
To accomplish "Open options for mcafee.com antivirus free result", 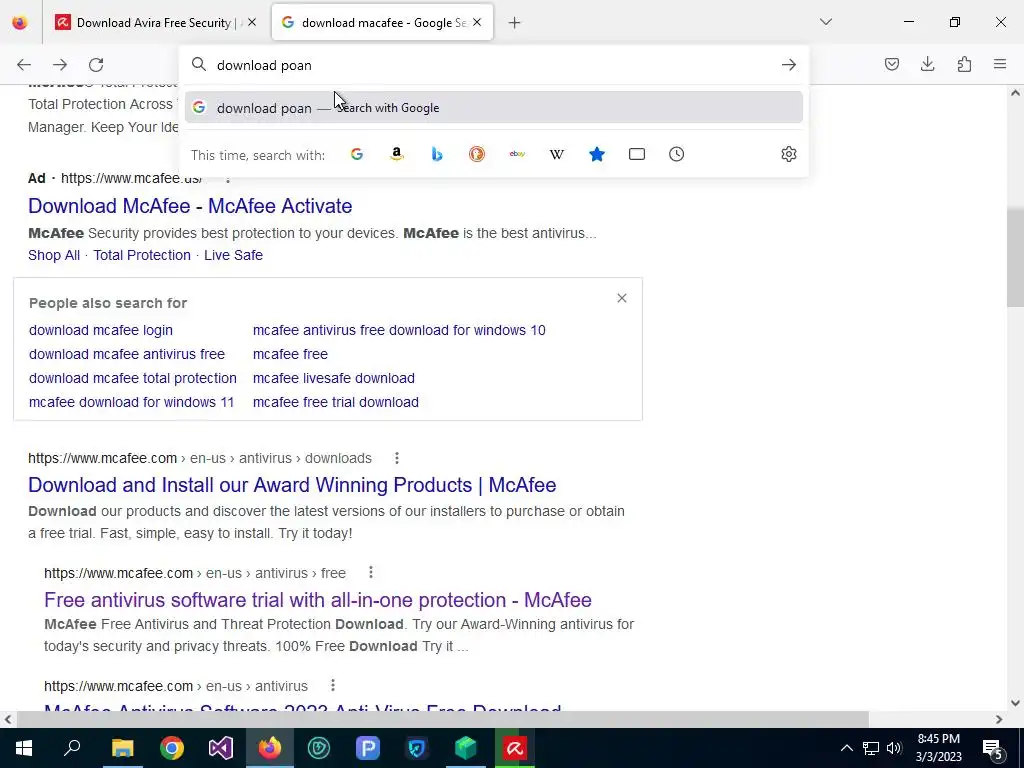I will pos(371,573).
